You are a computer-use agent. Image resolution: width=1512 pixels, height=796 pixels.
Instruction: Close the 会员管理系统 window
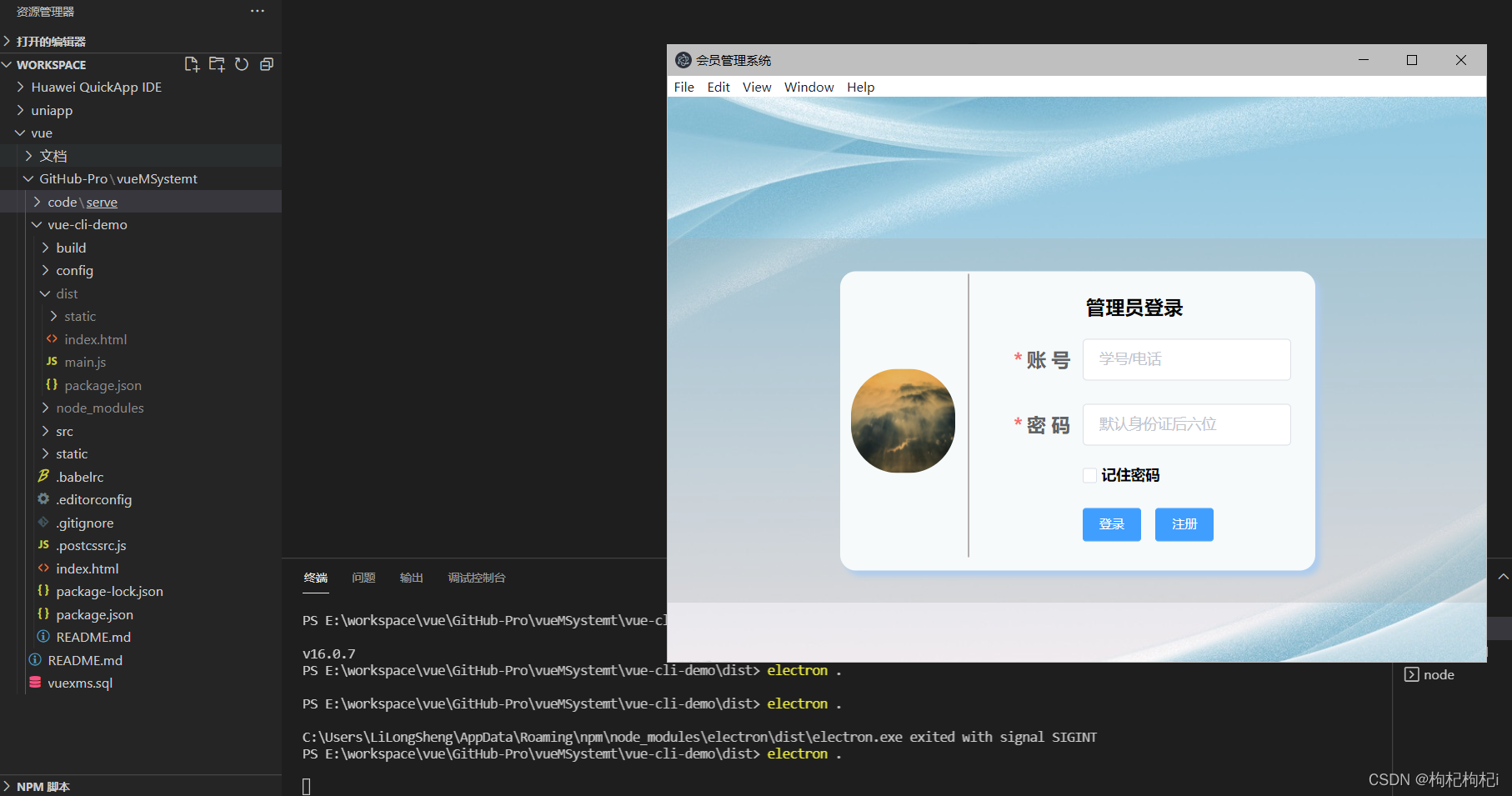(x=1461, y=60)
